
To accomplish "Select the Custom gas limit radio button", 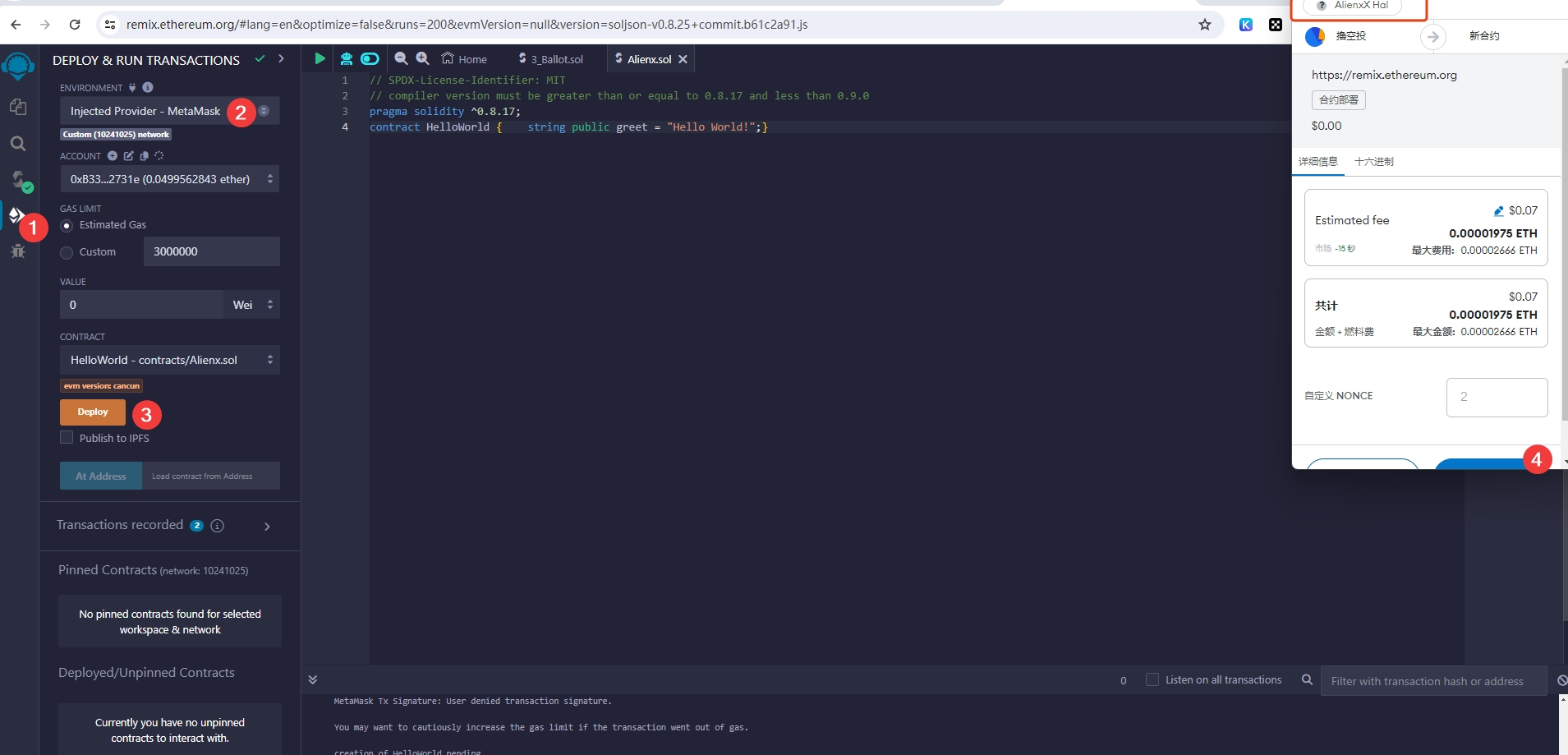I will tap(67, 252).
